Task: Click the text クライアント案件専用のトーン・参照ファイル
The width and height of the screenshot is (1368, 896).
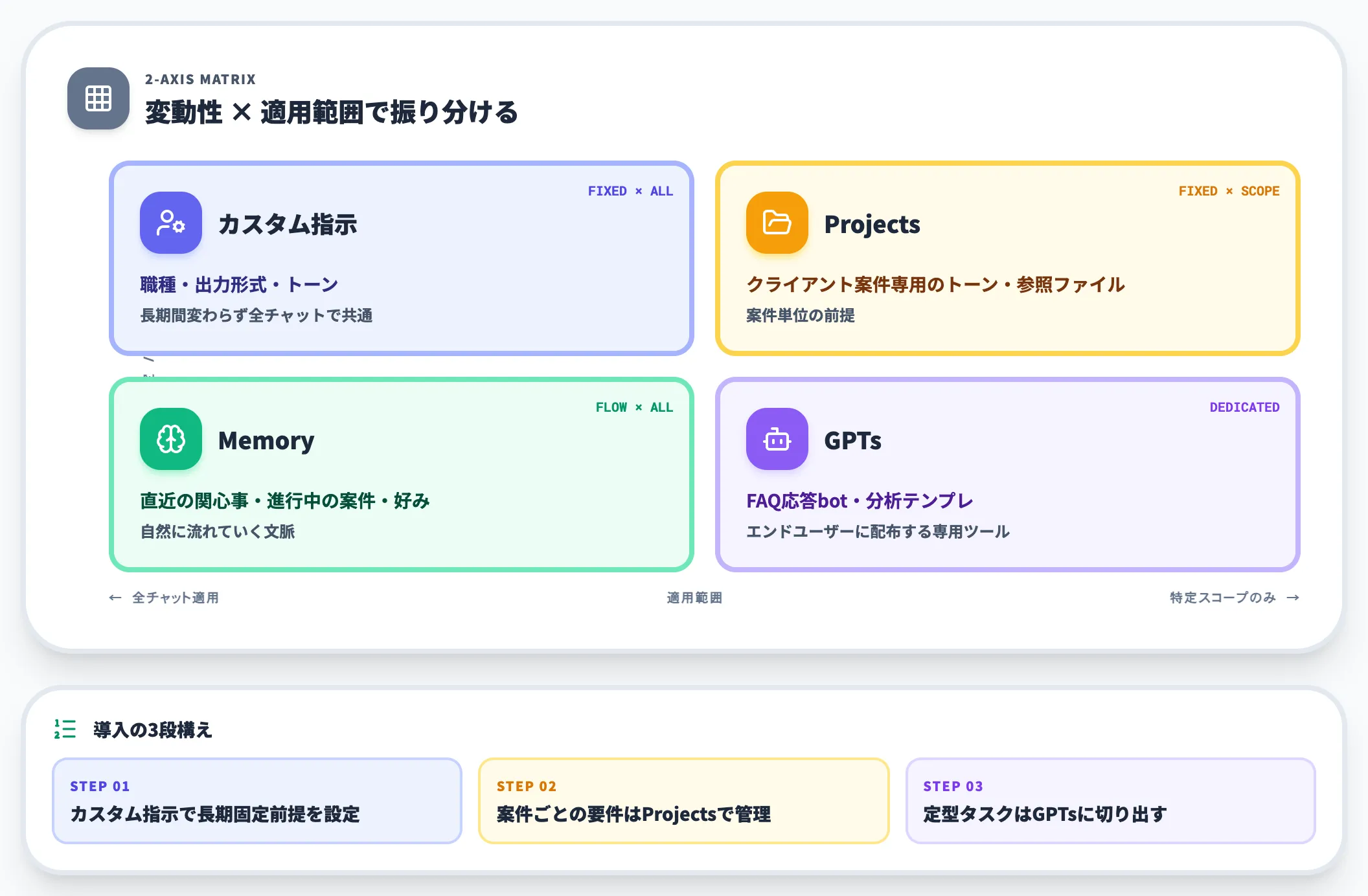Action: pos(935,284)
